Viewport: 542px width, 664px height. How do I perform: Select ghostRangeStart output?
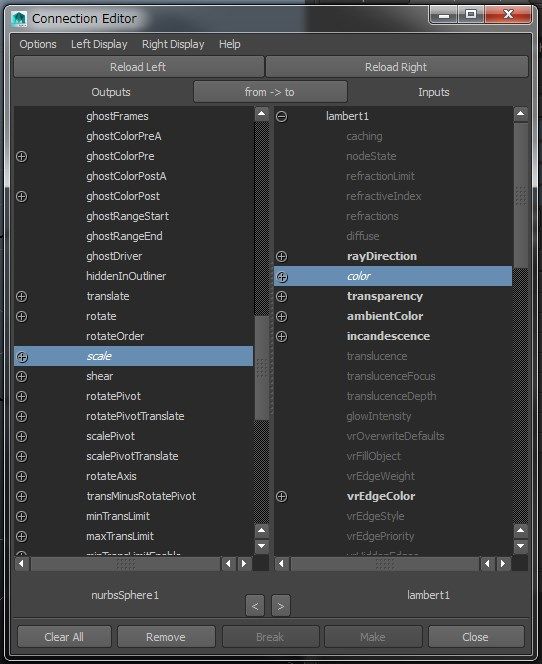coord(127,216)
